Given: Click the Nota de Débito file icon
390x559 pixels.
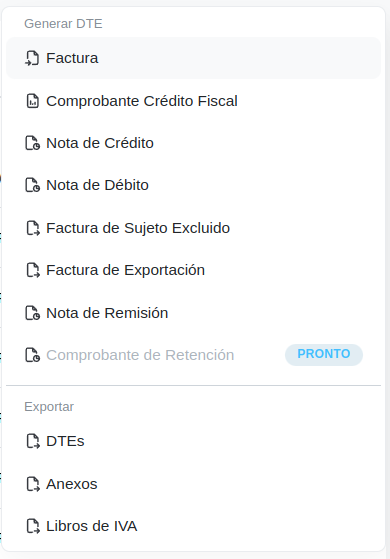Looking at the screenshot, I should (32, 185).
